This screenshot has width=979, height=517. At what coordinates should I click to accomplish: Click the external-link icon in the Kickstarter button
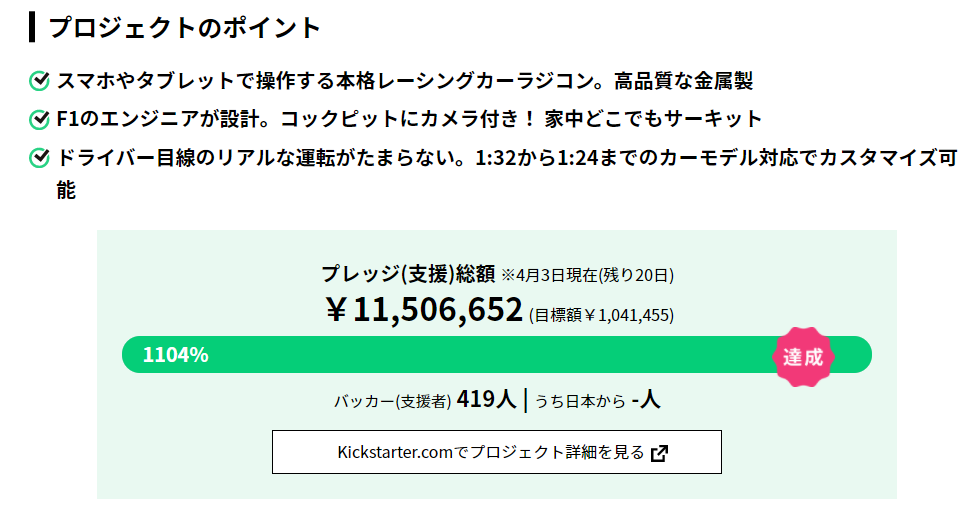click(x=659, y=453)
